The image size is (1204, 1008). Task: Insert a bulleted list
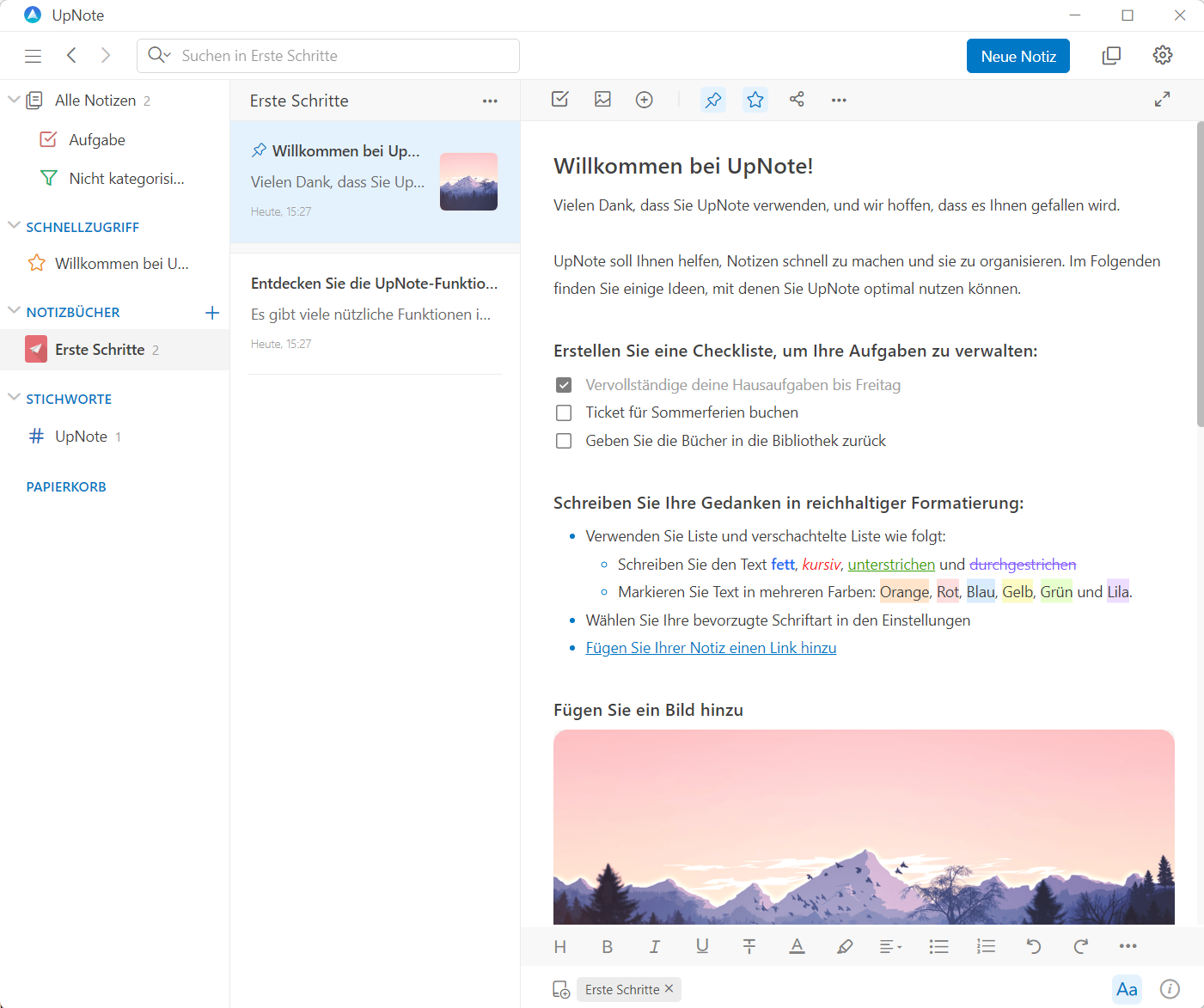[938, 946]
